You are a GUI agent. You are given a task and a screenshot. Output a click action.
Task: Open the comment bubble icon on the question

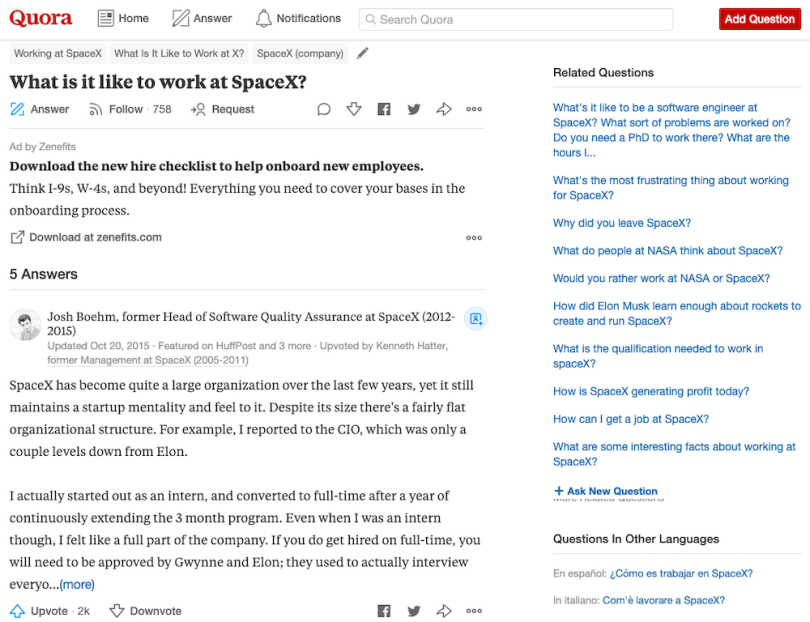tap(324, 109)
